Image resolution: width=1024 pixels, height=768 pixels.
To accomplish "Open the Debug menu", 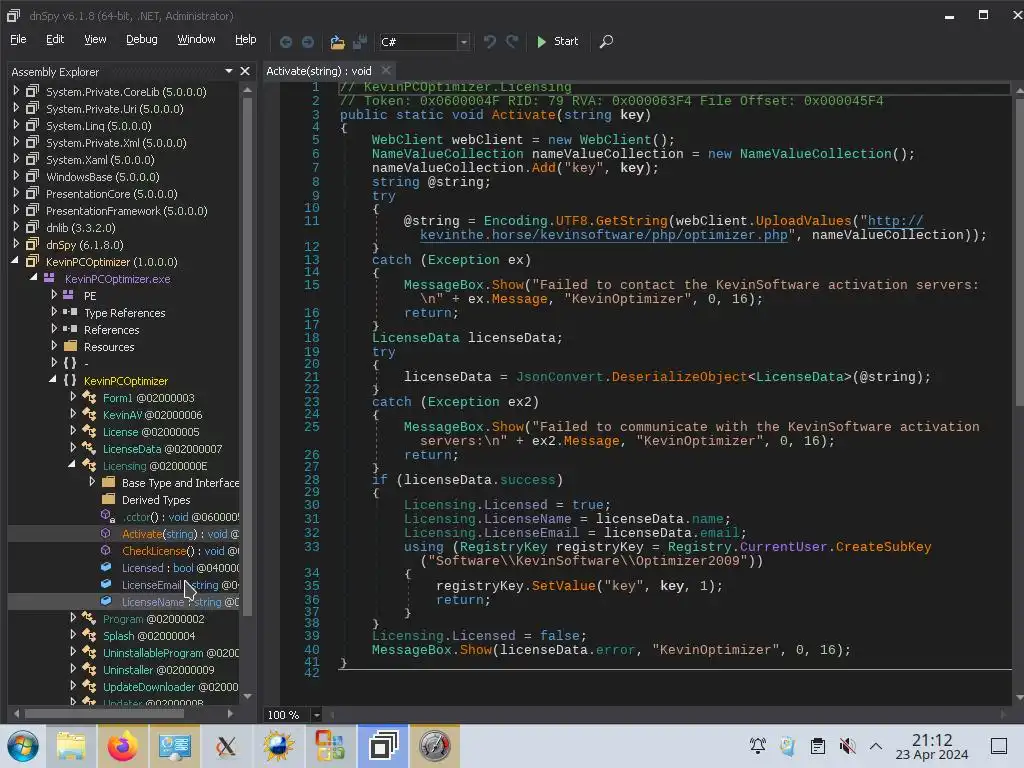I will click(x=142, y=39).
